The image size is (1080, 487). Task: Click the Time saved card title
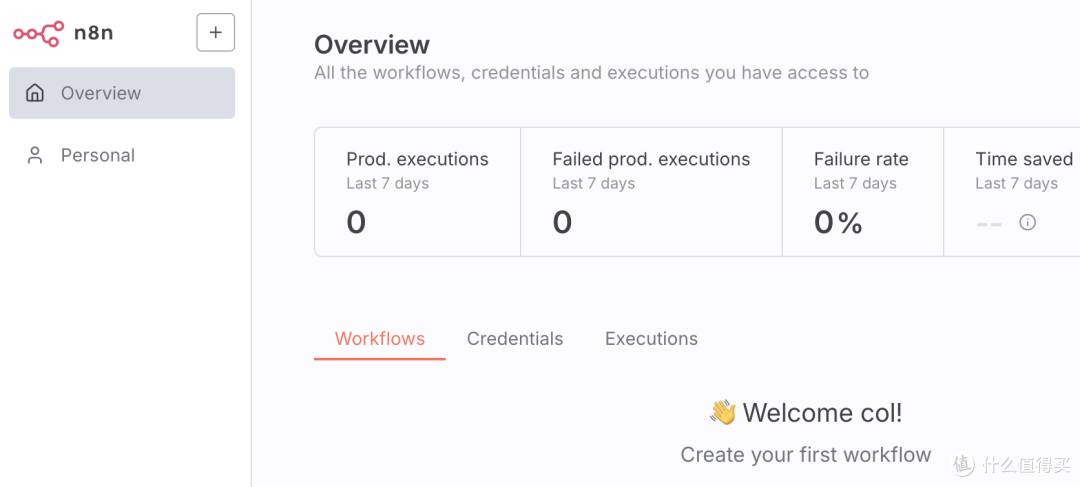pyautogui.click(x=1024, y=160)
